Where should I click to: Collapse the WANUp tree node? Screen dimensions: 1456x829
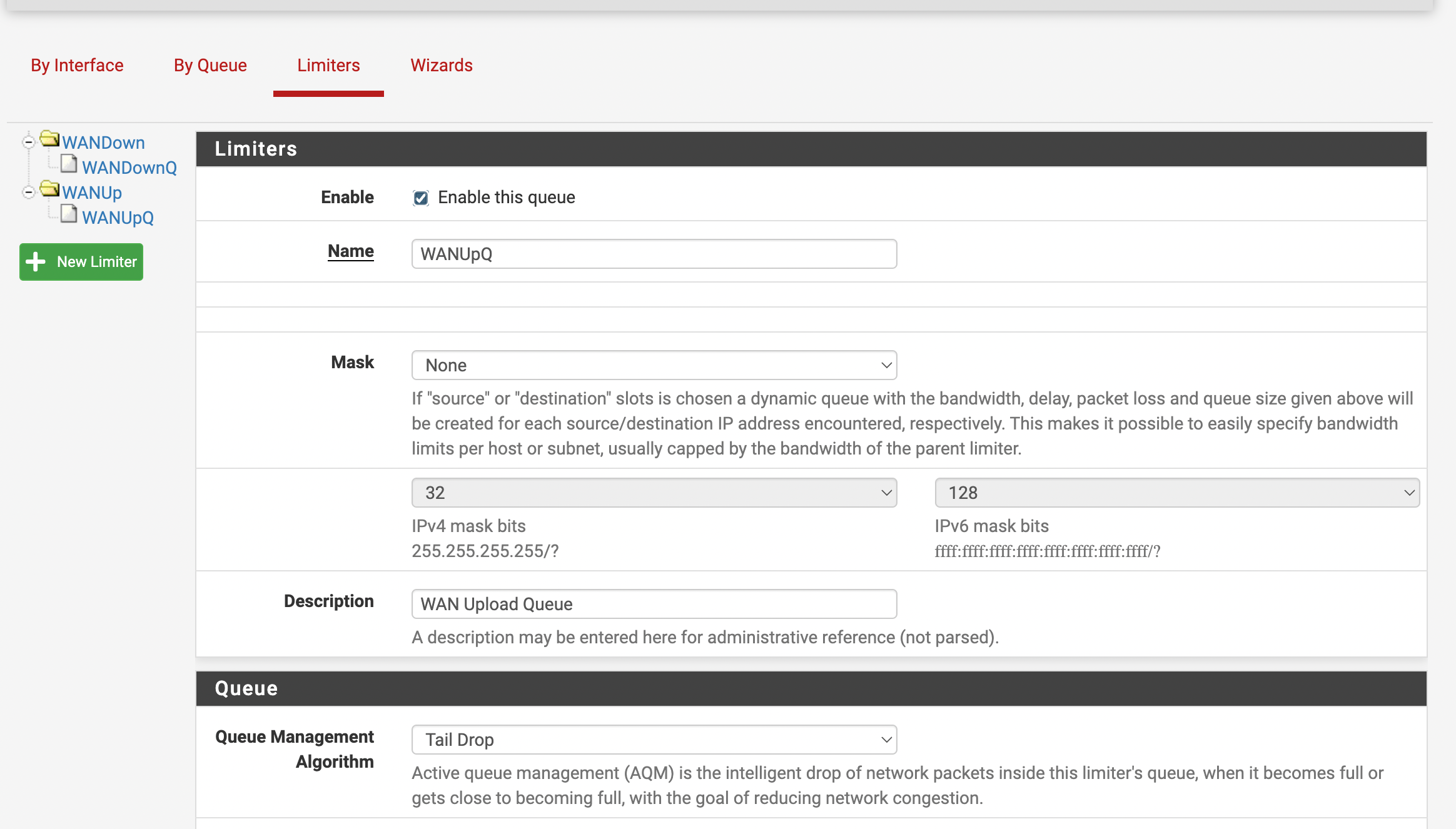28,193
